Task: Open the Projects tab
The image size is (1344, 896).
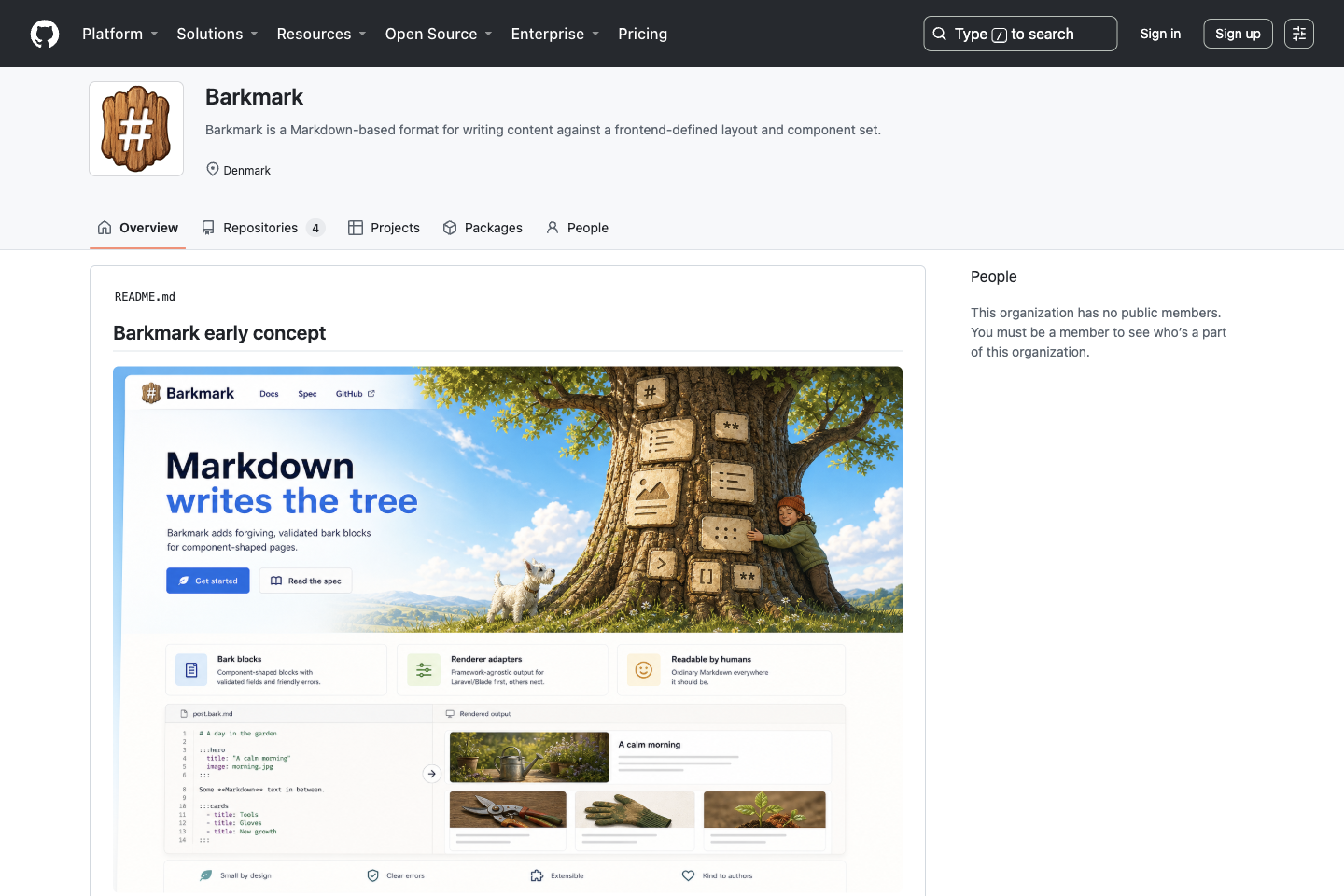Action: click(x=384, y=228)
